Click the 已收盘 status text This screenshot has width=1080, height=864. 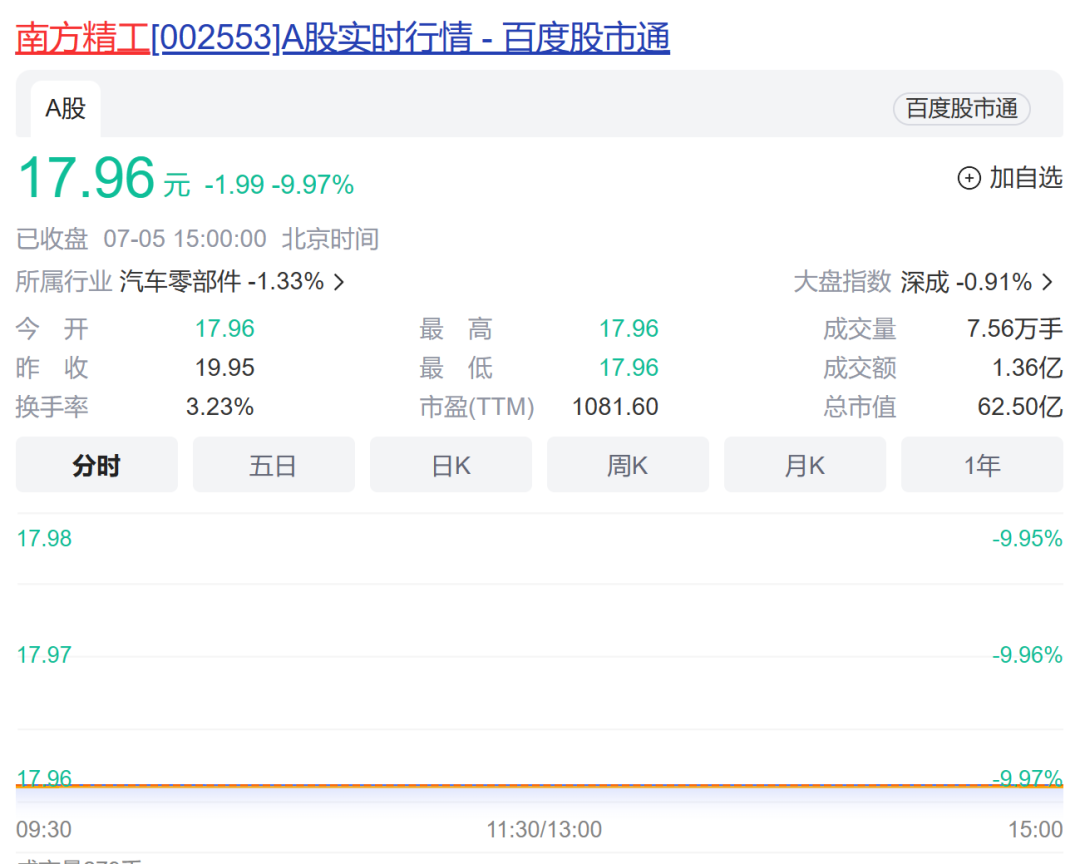[x=52, y=239]
